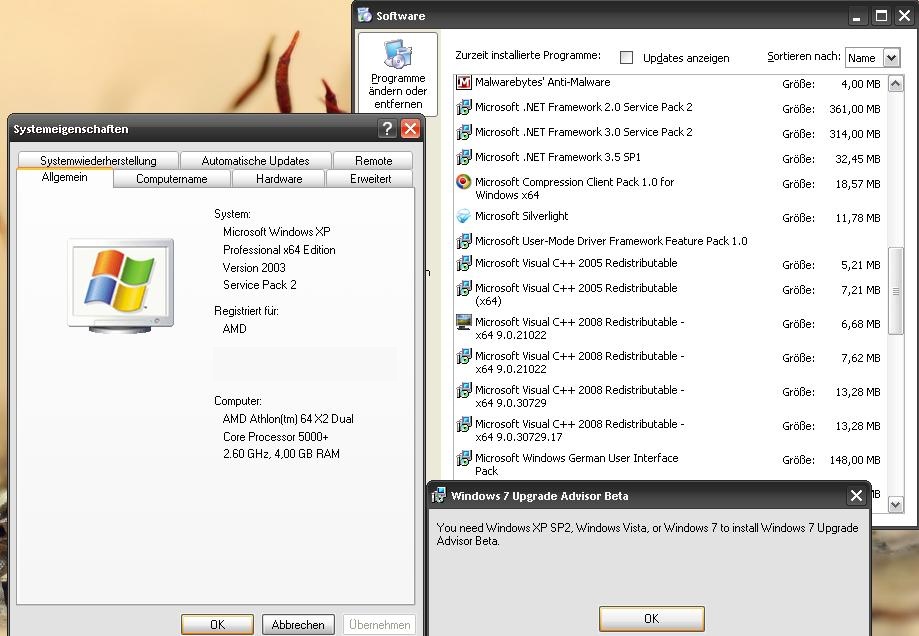The height and width of the screenshot is (636, 919).
Task: Click the .NET Framework 2.0 Service Pack 2 icon
Action: click(x=464, y=107)
